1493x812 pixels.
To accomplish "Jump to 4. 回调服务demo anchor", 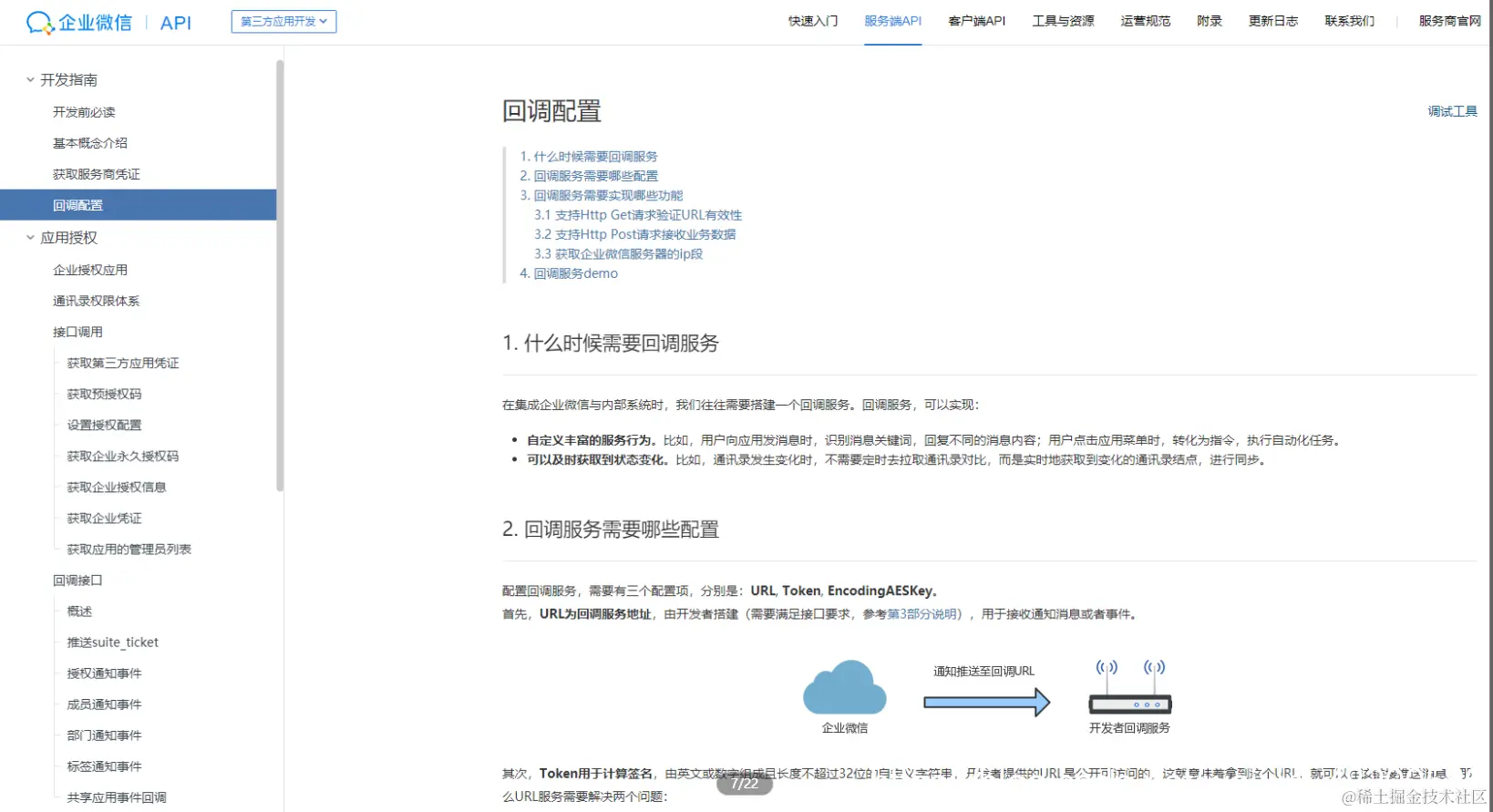I will point(569,273).
